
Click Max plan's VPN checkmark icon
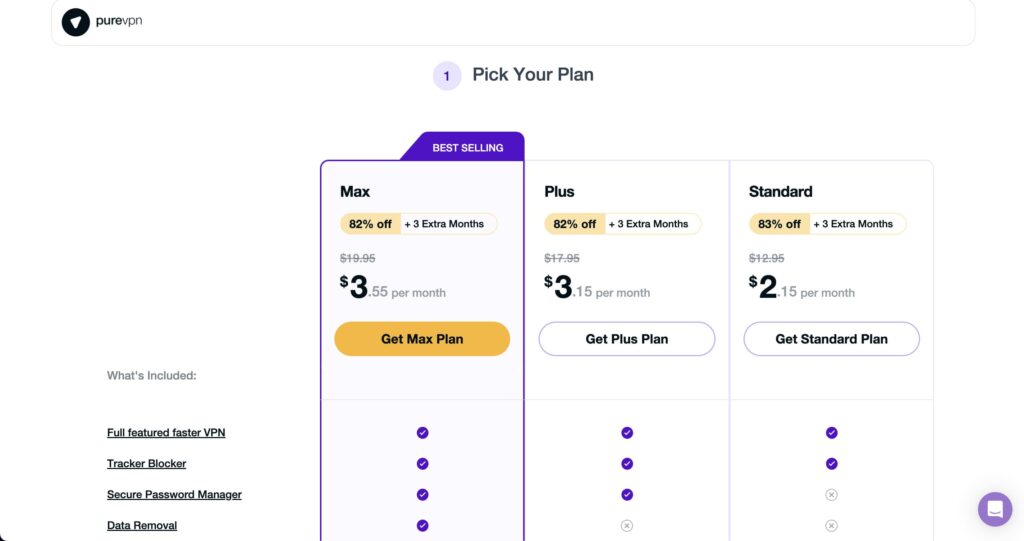(423, 433)
